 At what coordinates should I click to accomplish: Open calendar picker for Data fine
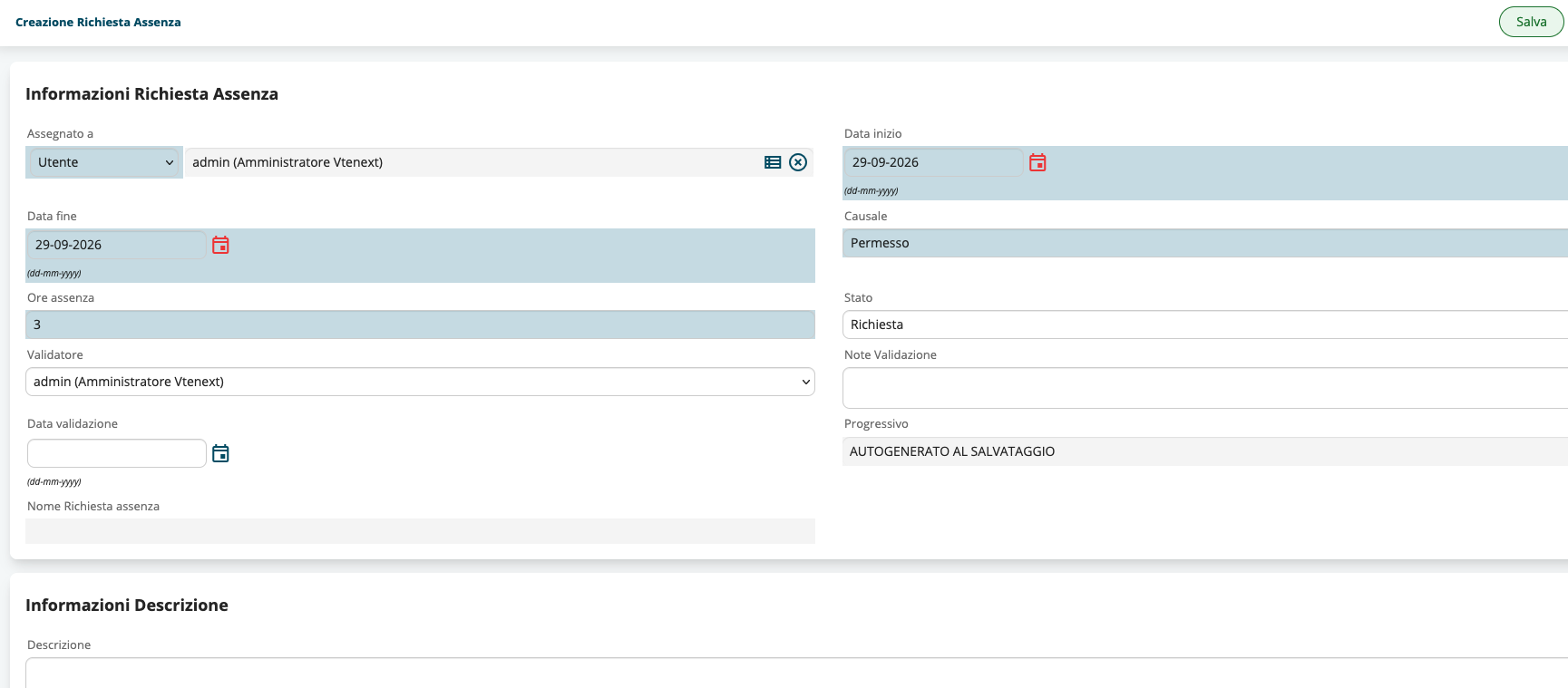220,245
